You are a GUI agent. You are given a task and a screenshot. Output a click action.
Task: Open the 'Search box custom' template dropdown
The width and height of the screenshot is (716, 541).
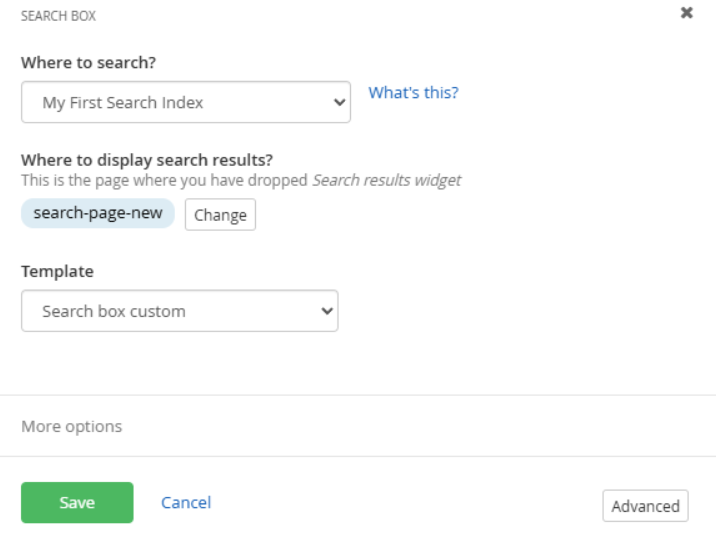[179, 311]
